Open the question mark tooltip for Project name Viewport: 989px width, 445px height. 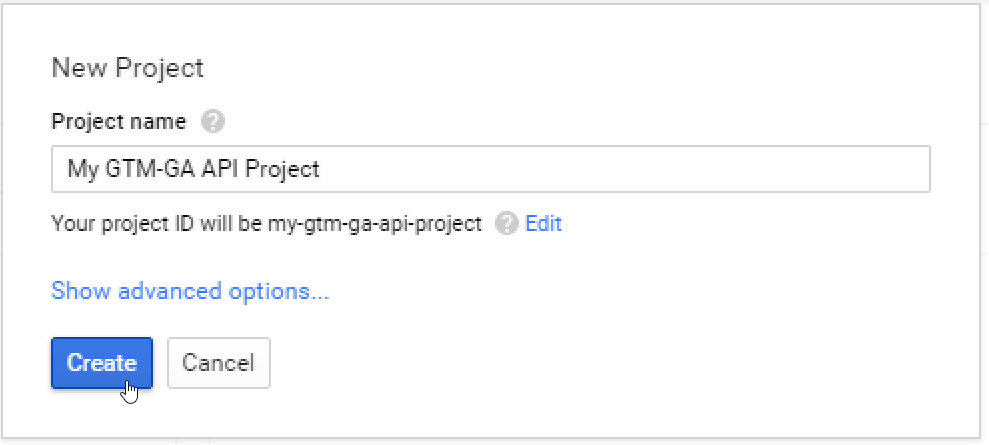tap(213, 122)
